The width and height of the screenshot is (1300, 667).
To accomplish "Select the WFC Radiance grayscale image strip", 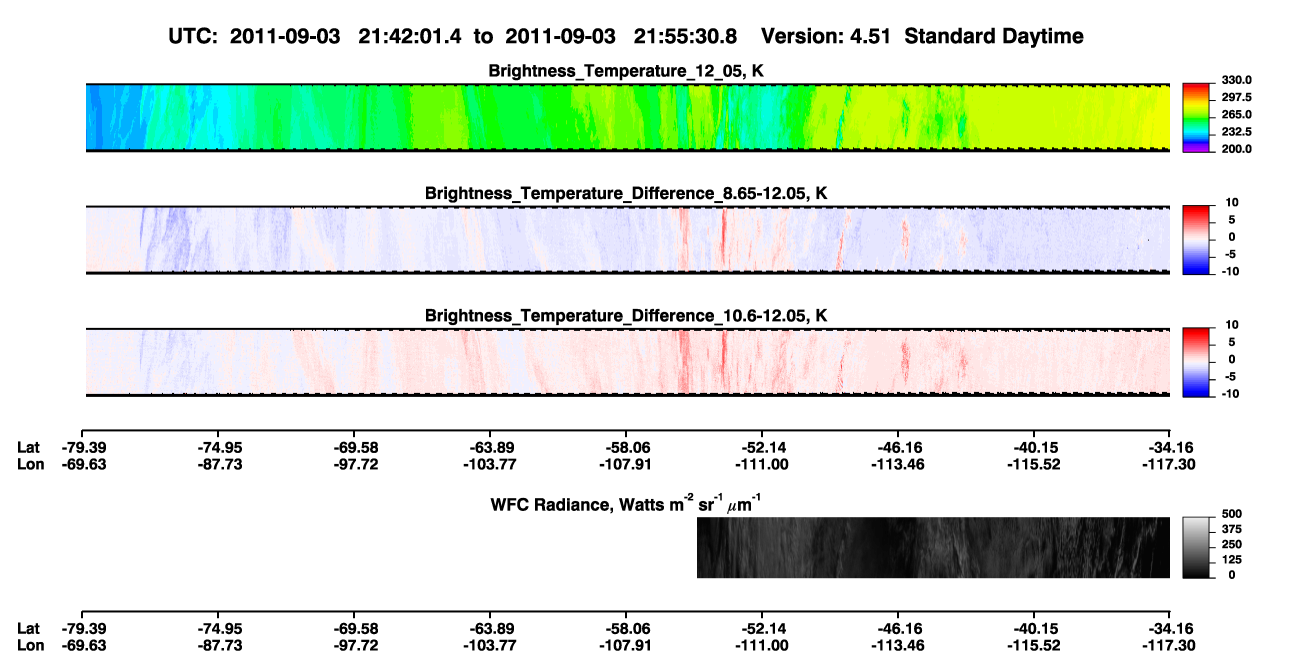I will 933,547.
